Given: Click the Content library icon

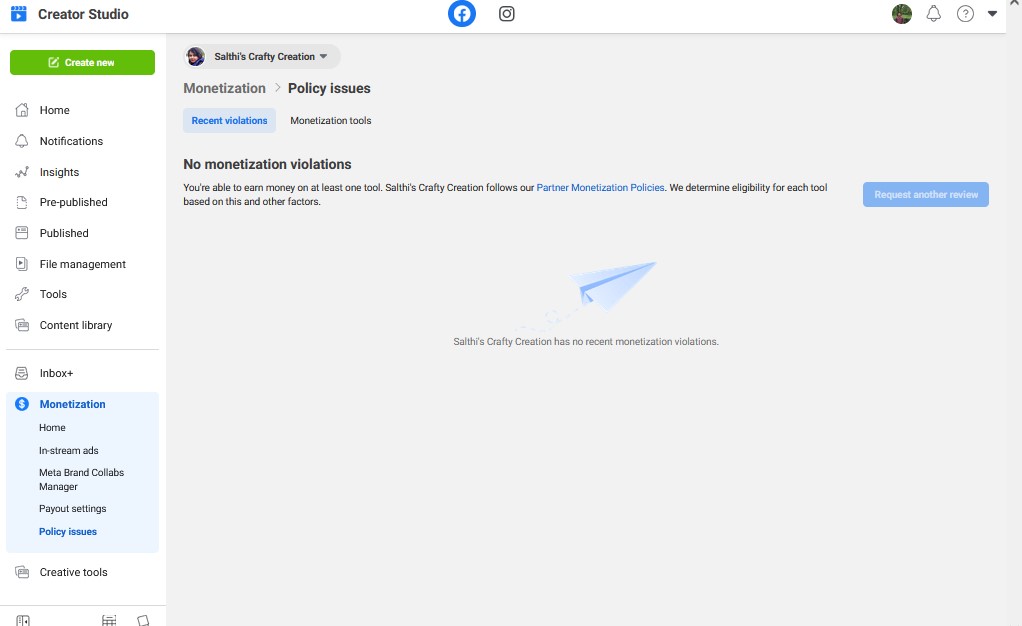Looking at the screenshot, I should tap(22, 325).
